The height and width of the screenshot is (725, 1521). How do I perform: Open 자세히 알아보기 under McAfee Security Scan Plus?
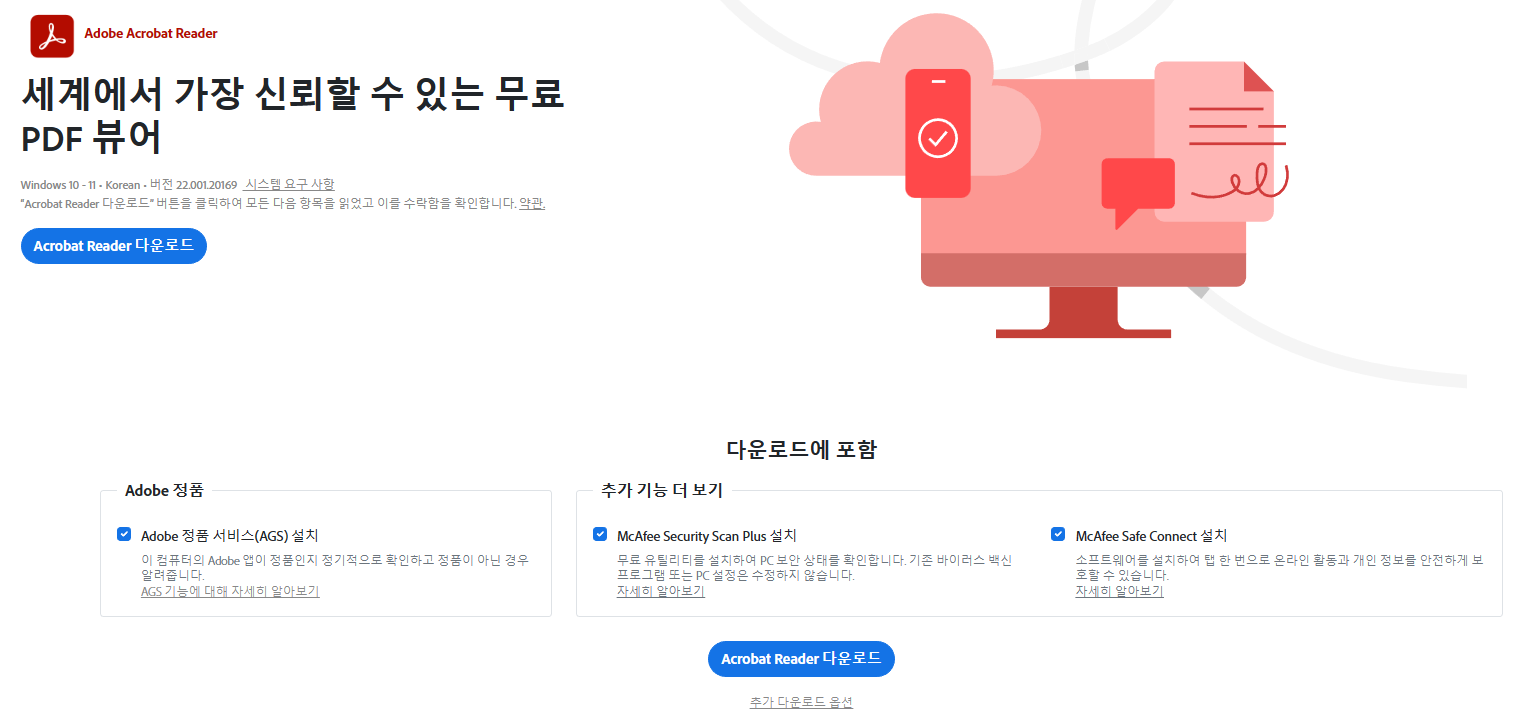[x=661, y=592]
